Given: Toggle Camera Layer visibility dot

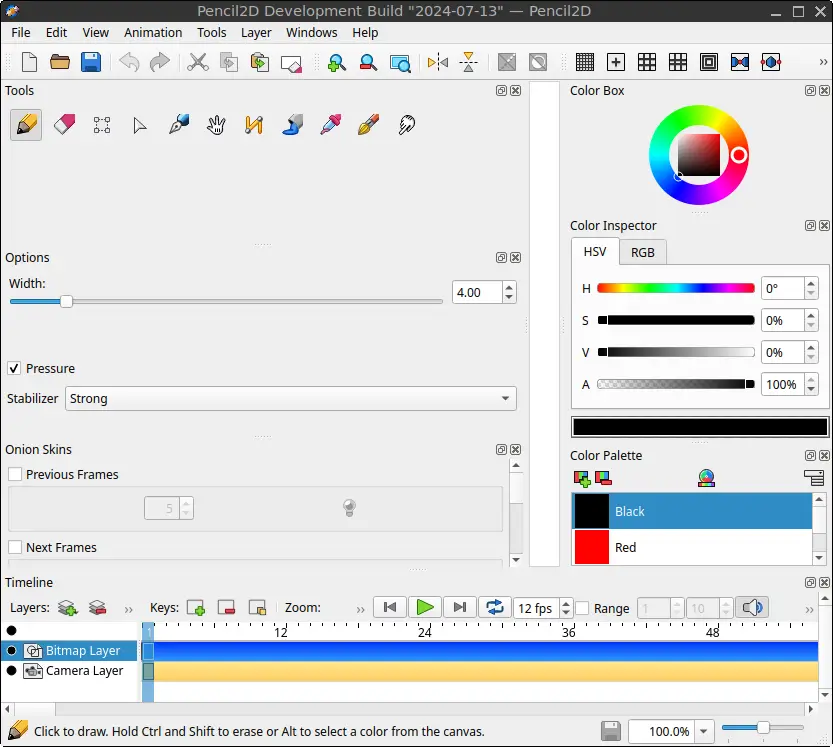Looking at the screenshot, I should coord(11,670).
